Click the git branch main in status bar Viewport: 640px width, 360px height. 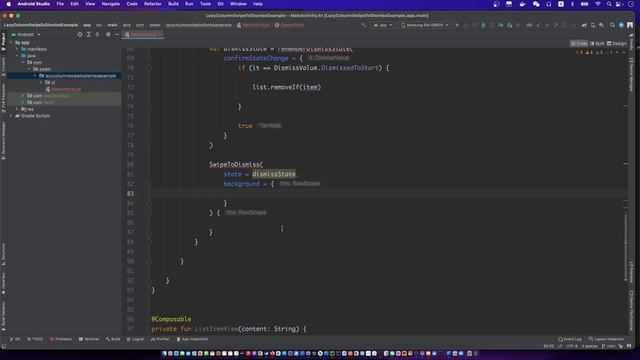point(609,346)
